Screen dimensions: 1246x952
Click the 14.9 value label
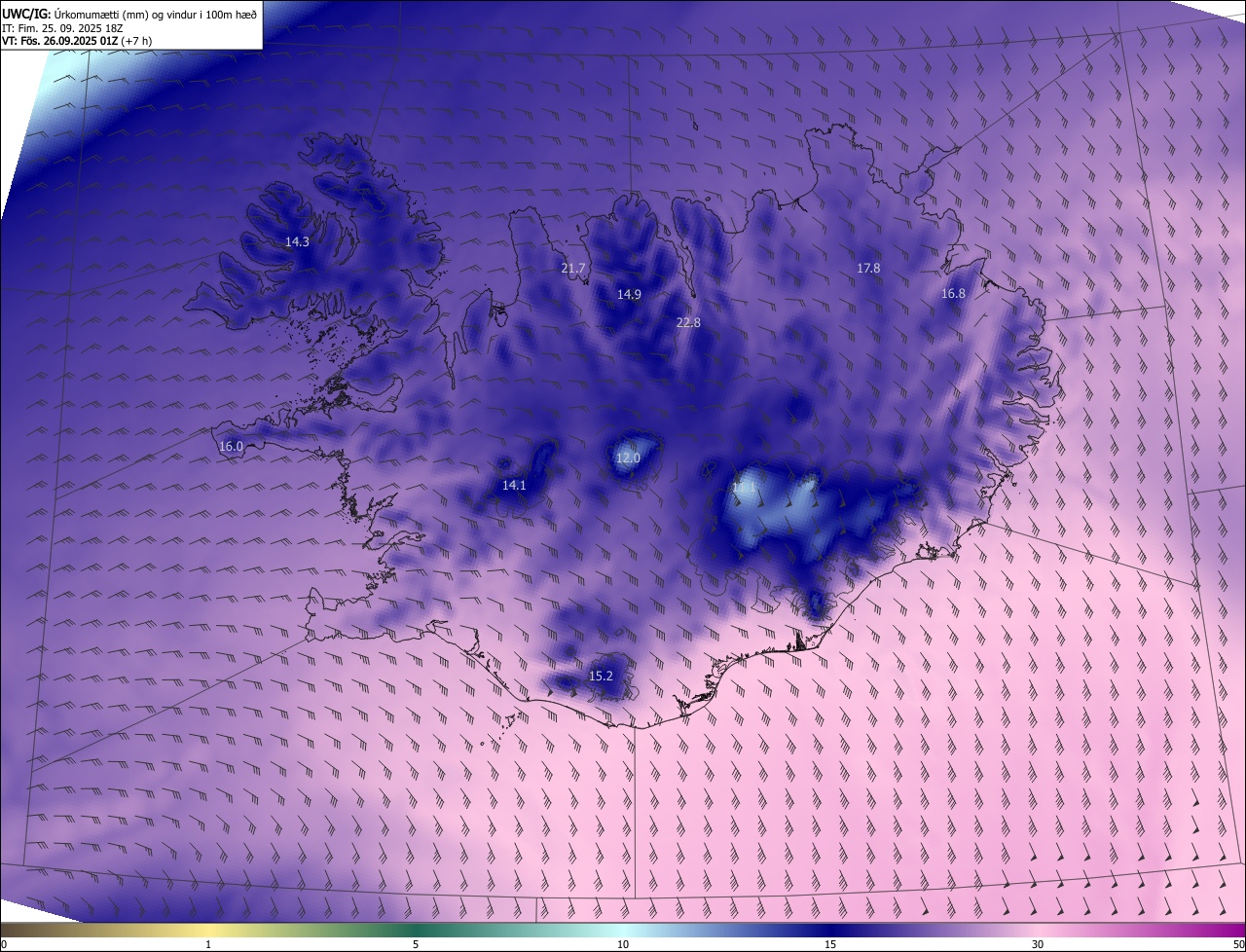point(629,294)
